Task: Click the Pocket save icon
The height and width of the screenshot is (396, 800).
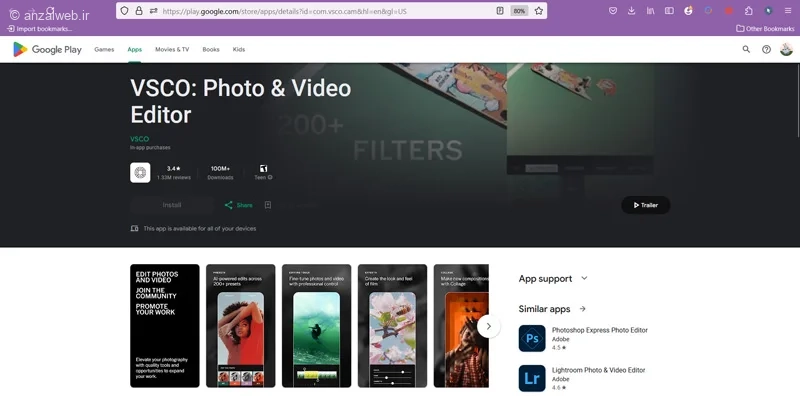Action: point(613,11)
